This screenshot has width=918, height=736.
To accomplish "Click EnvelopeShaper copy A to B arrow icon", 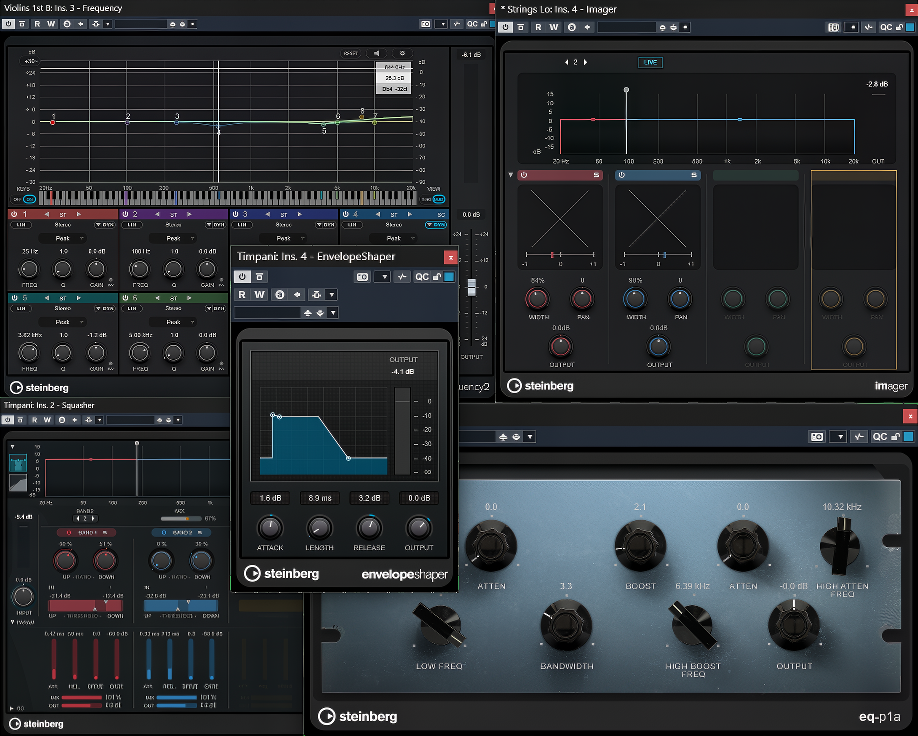I will coord(297,295).
